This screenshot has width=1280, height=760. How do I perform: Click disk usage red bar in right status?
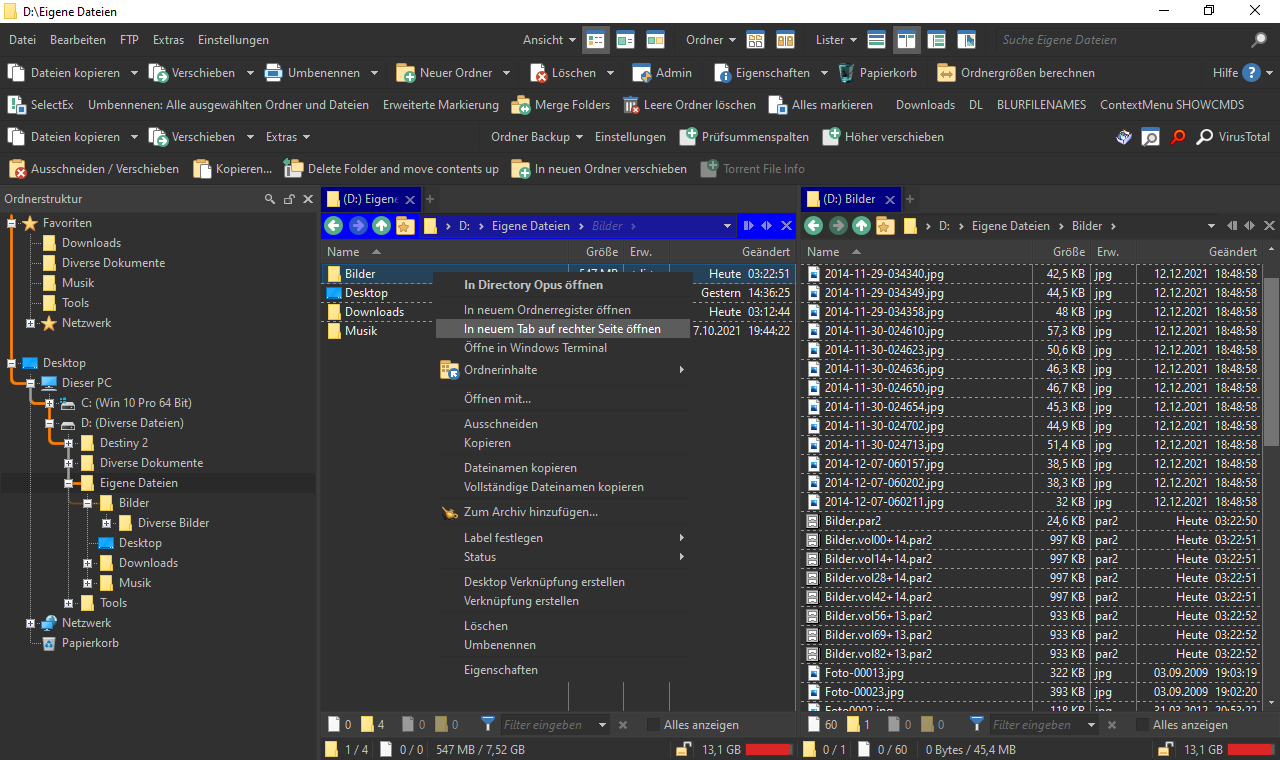point(1250,749)
